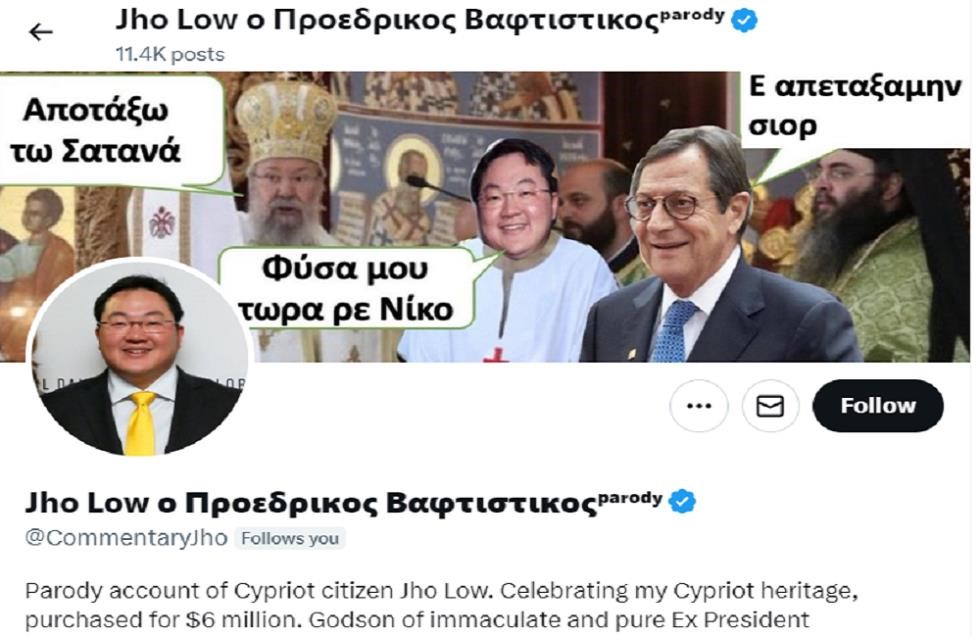Click the 11.4K posts count
Image resolution: width=980 pixels, height=637 pixels.
pos(170,54)
